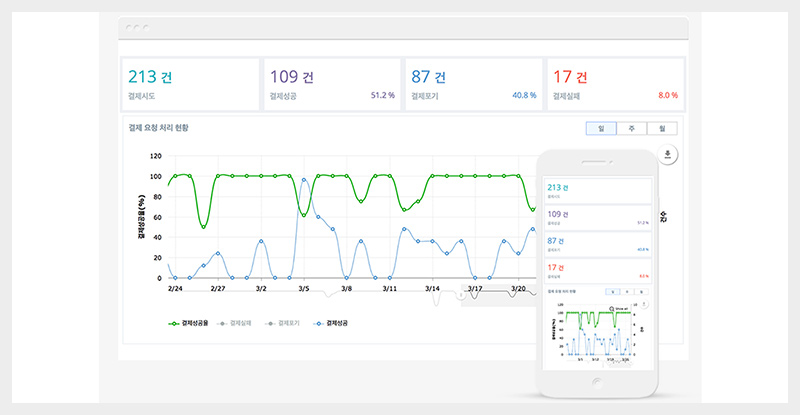Open the 17 건 결제실패 summary card

(x=615, y=84)
